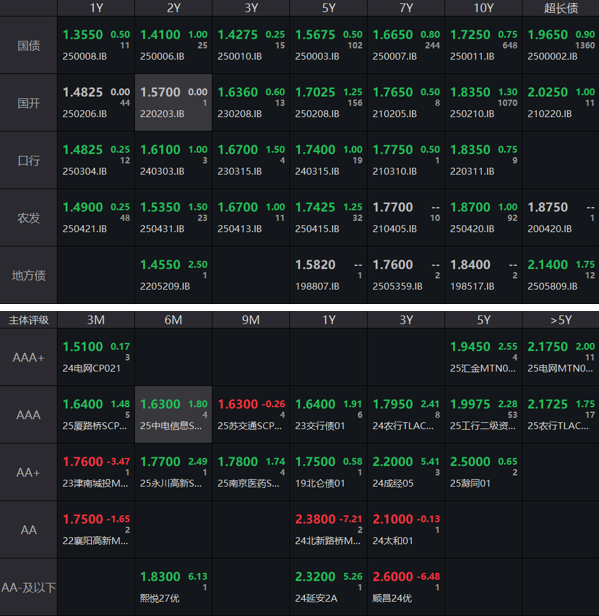599x616 pixels.
Task: Open the 国债 10Y bond 250011.IB
Action: 472,57
